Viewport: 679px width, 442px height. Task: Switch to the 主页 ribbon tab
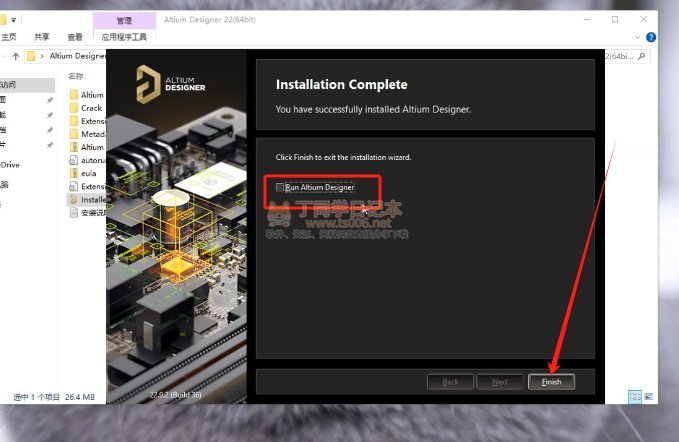pos(9,37)
